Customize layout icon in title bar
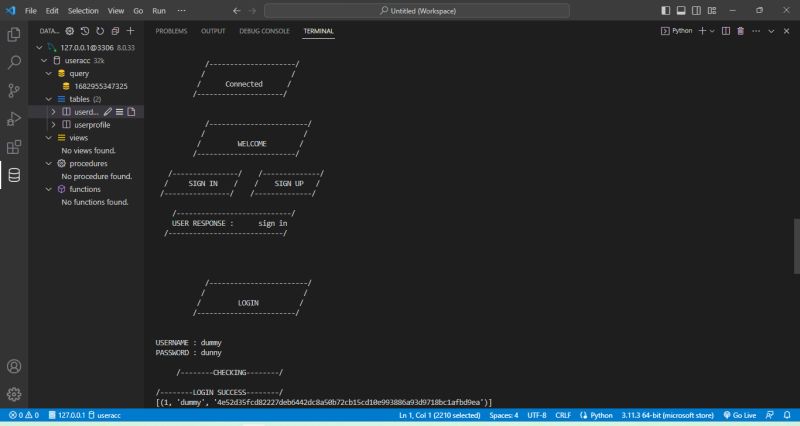The width and height of the screenshot is (800, 426). click(712, 10)
